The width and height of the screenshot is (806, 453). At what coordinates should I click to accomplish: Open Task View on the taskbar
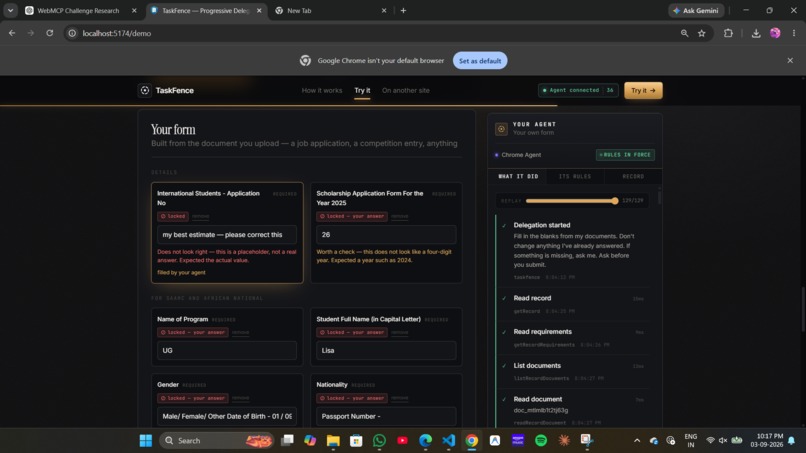[287, 441]
